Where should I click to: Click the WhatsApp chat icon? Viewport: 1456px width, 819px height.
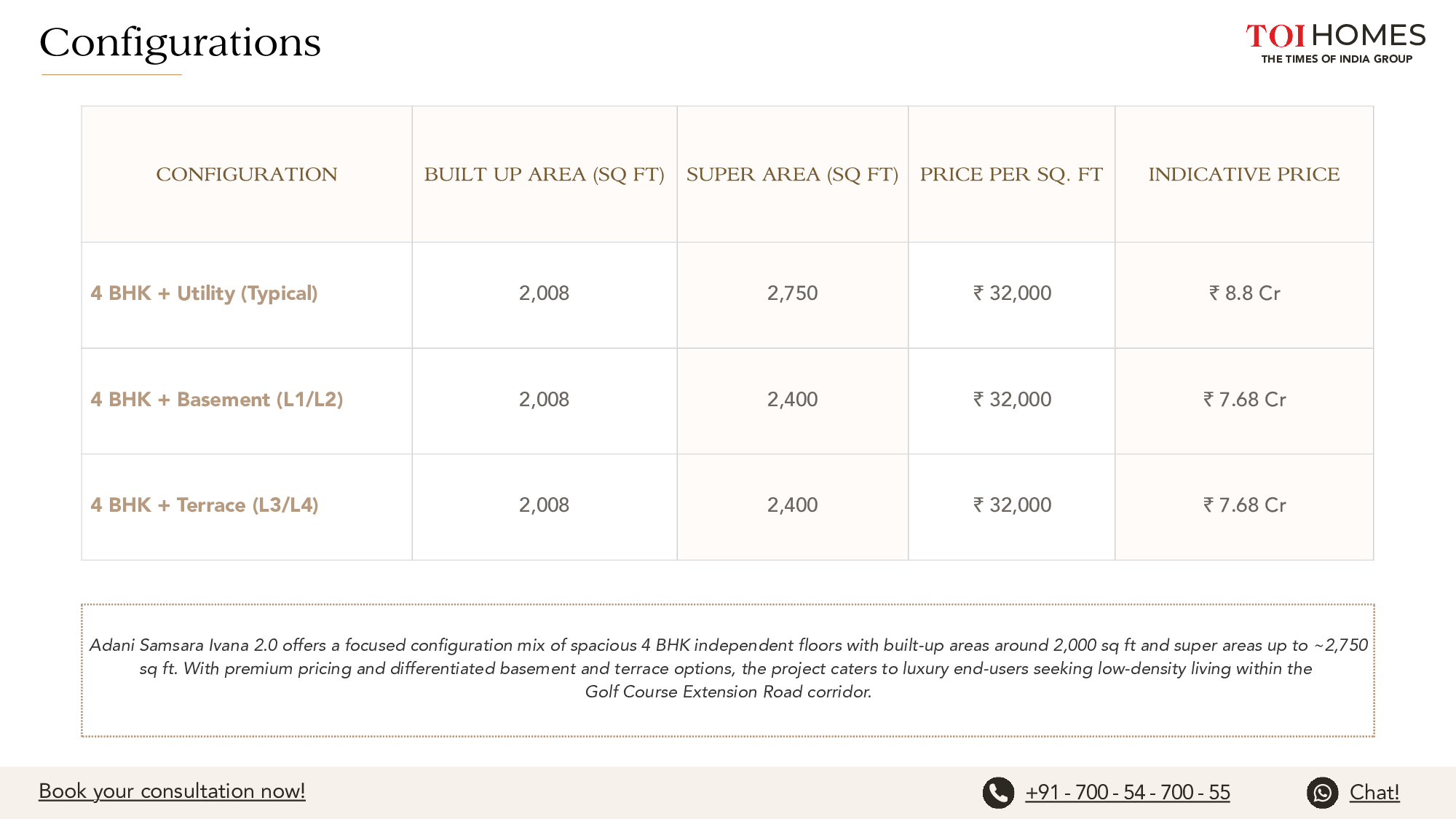click(1322, 793)
